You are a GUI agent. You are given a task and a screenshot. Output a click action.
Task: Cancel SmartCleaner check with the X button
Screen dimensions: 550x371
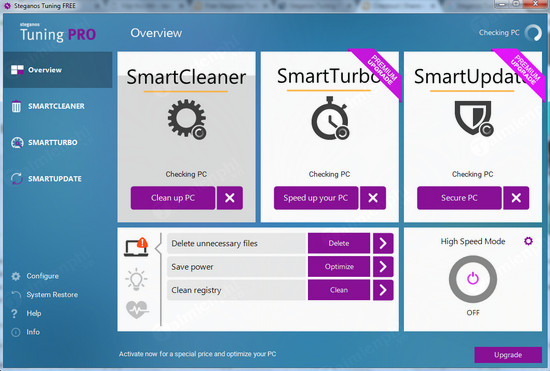click(x=230, y=198)
